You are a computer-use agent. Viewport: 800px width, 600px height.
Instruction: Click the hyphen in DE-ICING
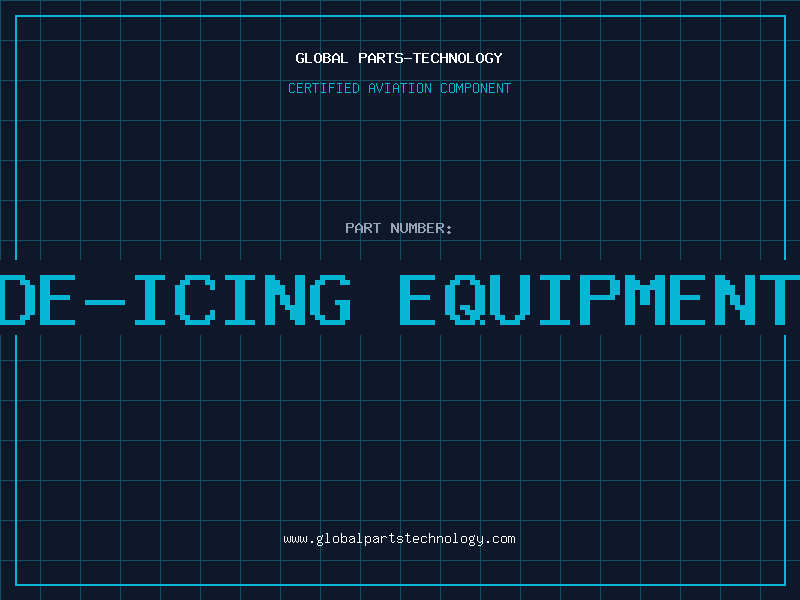pyautogui.click(x=105, y=303)
